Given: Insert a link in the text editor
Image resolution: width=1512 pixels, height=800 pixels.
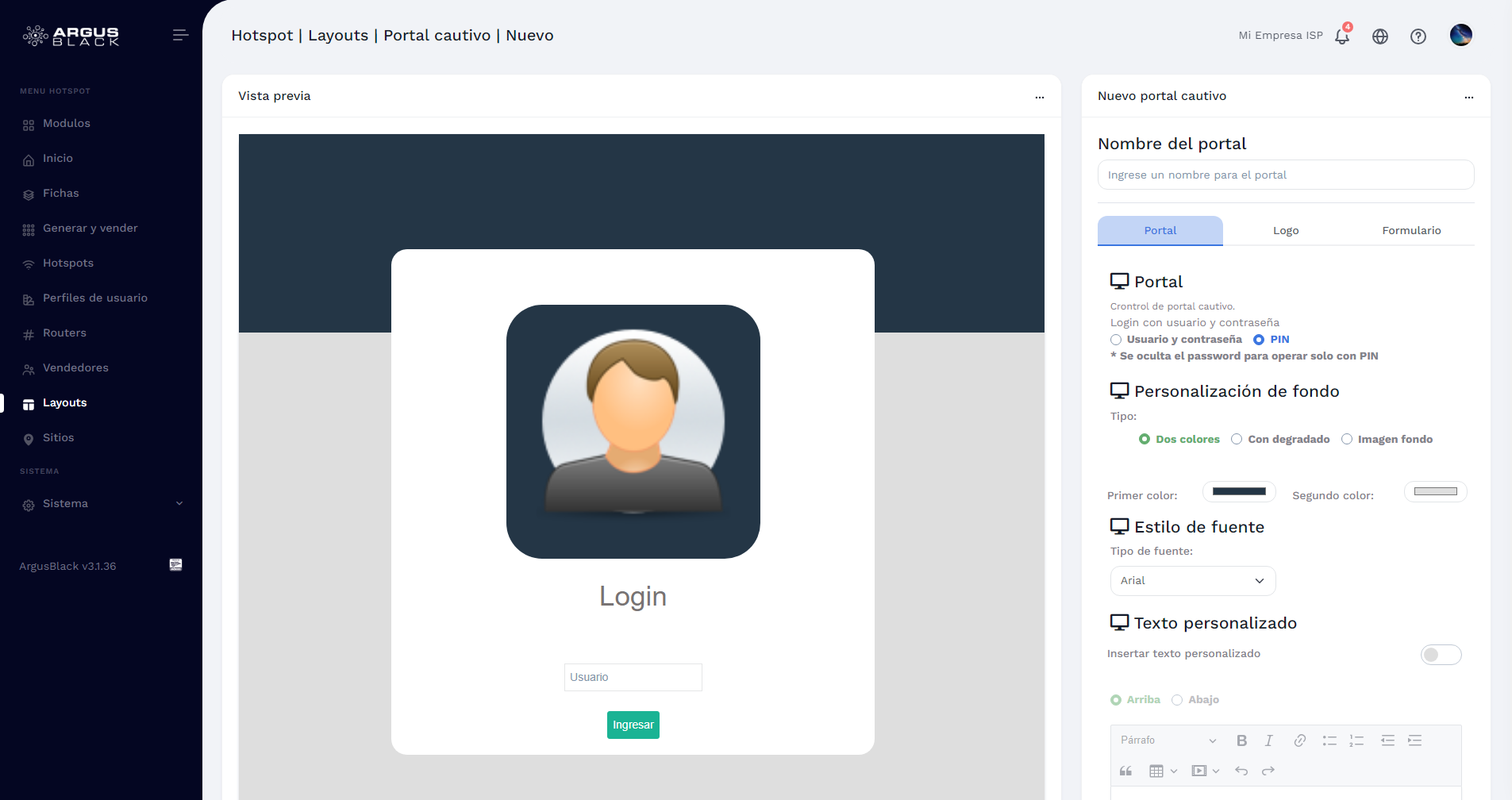Looking at the screenshot, I should pos(1299,740).
